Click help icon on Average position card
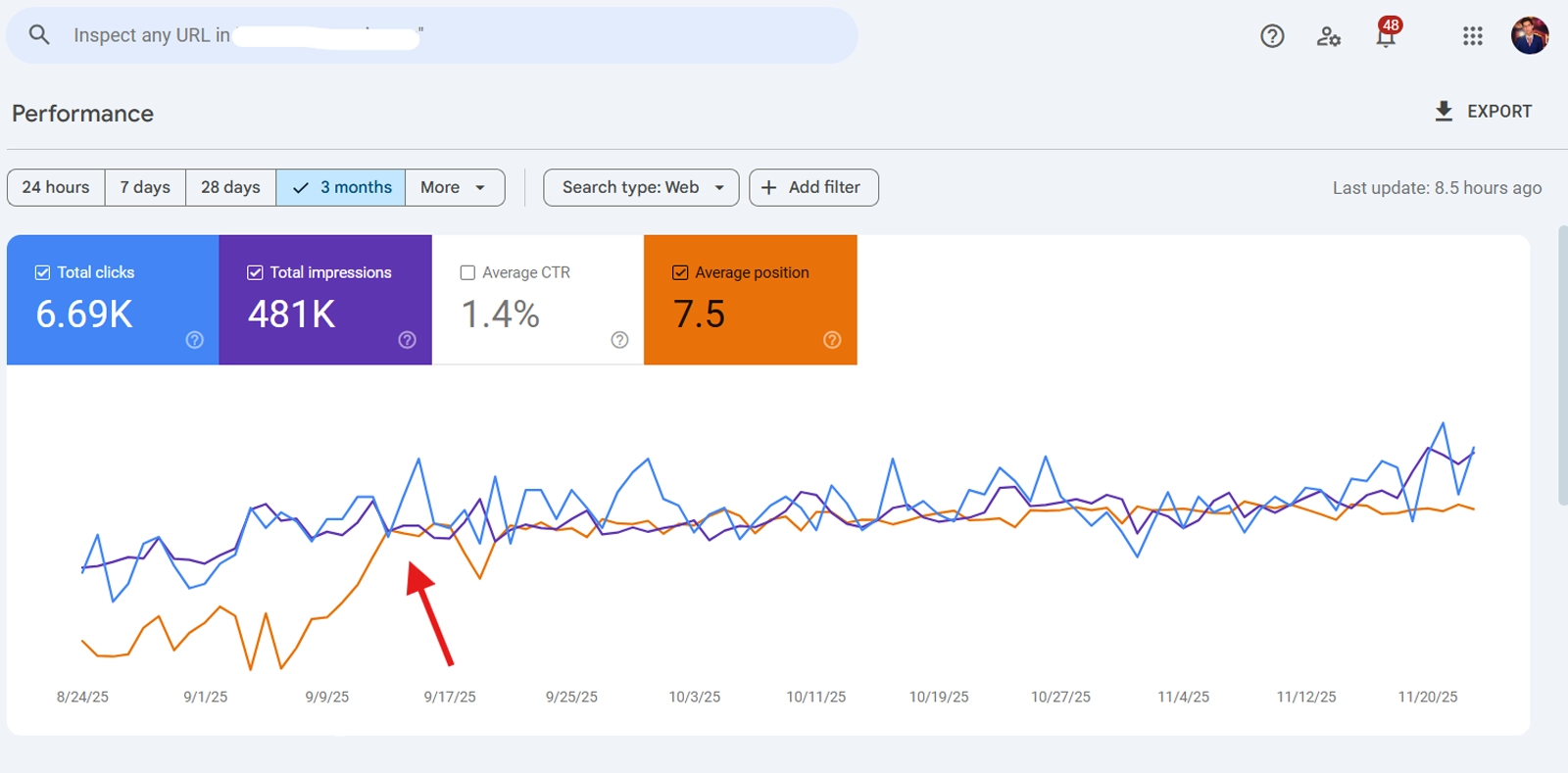Image resolution: width=1568 pixels, height=773 pixels. coord(832,340)
